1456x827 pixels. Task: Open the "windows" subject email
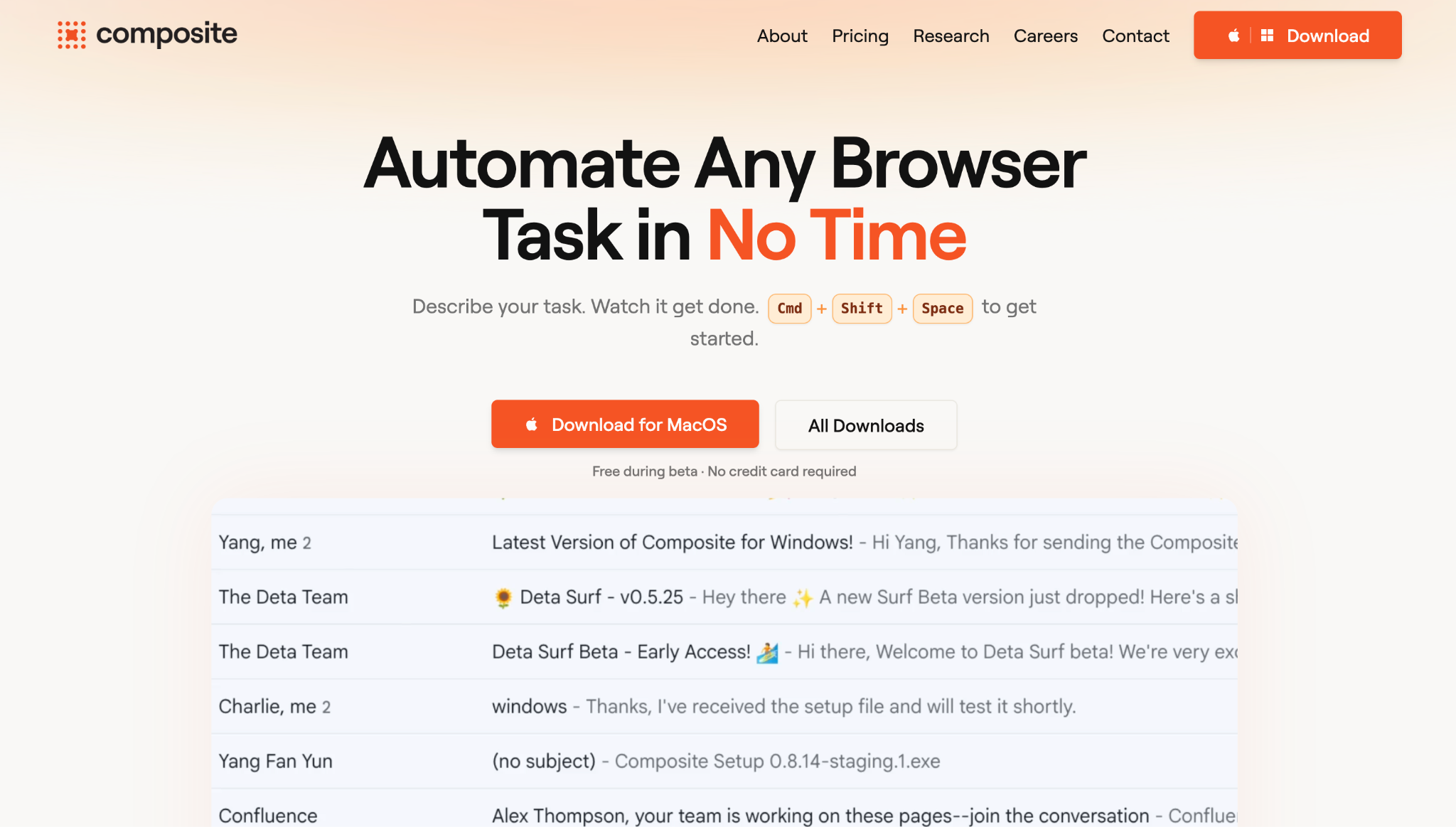(x=530, y=707)
